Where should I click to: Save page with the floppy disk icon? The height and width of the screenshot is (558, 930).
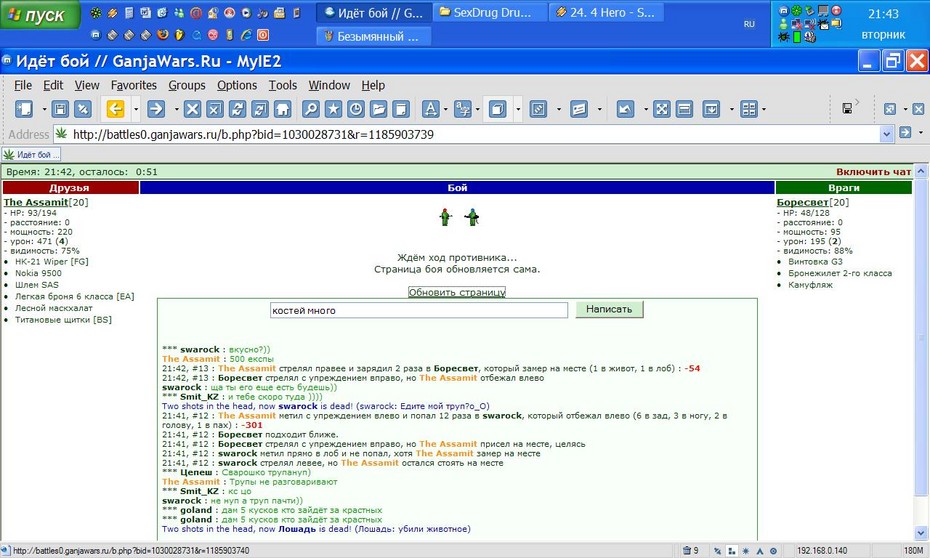(60, 109)
